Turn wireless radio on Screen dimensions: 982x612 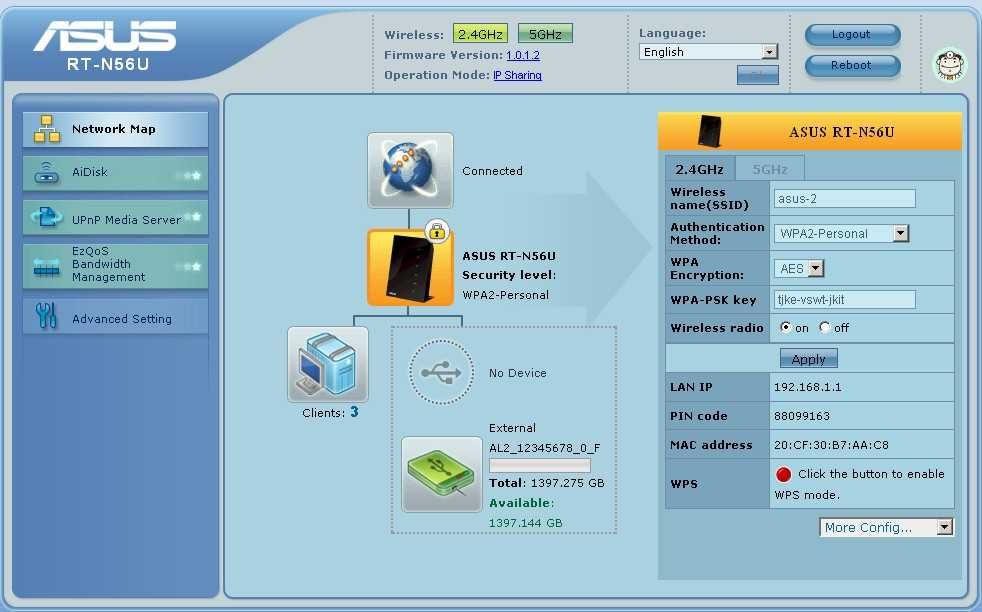coord(785,327)
